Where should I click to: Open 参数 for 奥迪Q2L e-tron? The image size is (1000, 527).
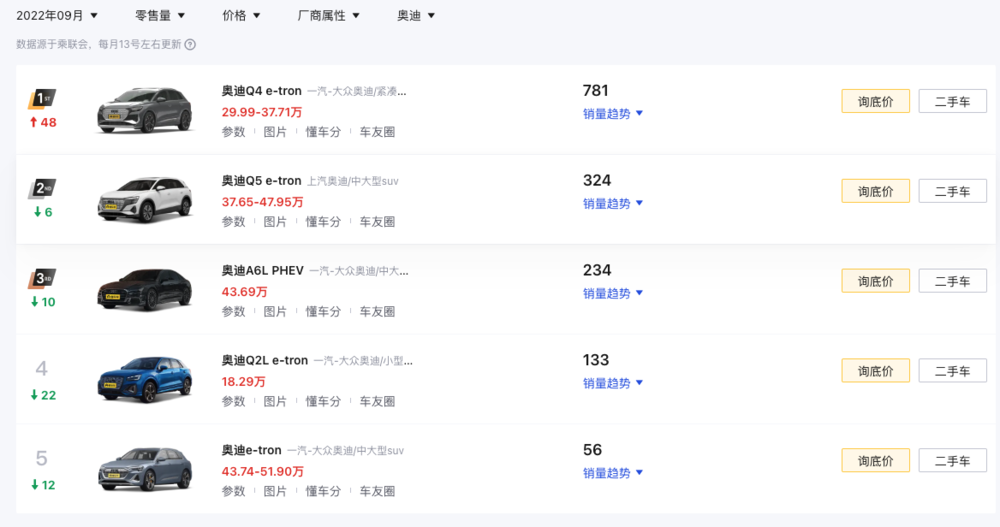[233, 402]
